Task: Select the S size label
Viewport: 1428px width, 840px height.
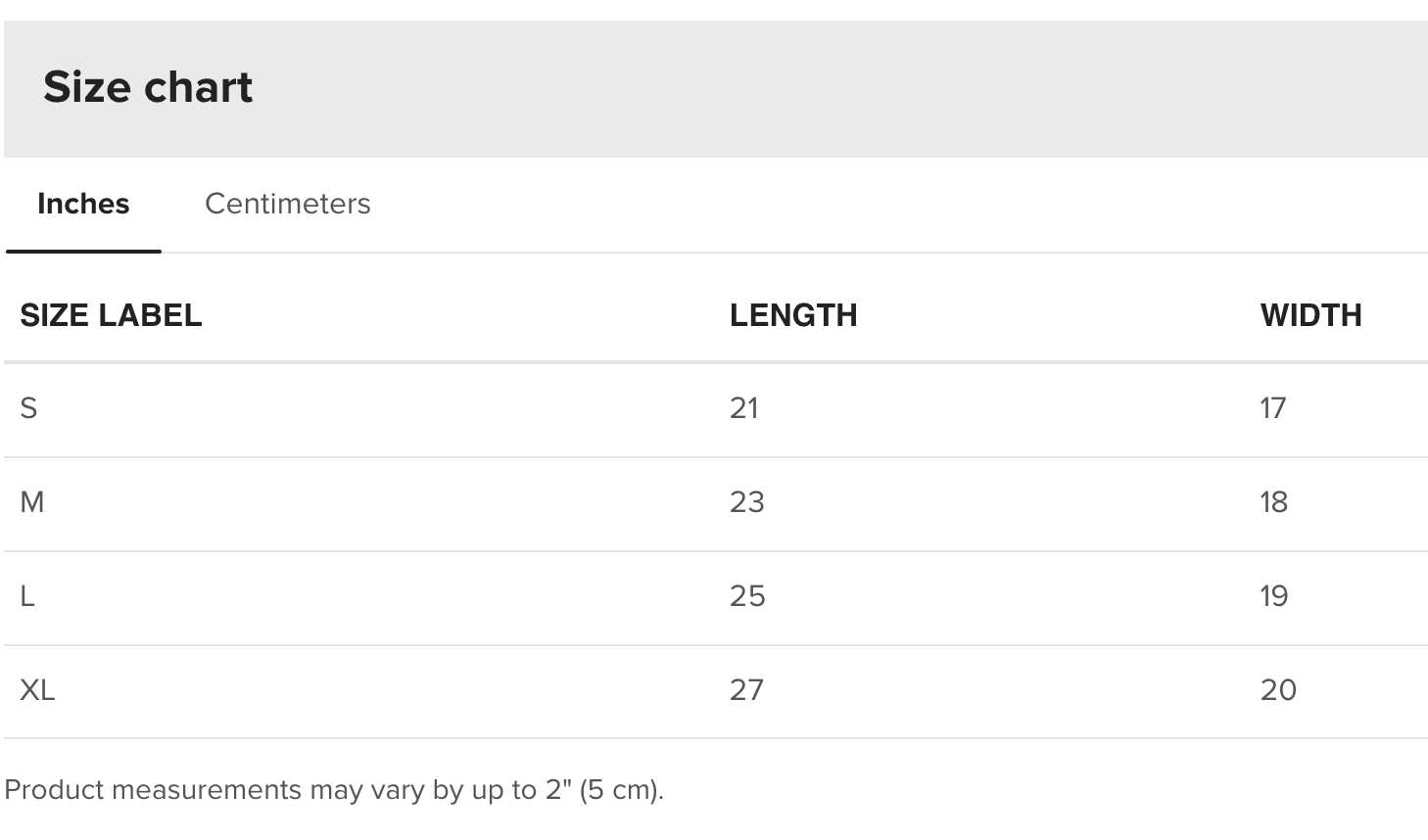Action: tap(28, 408)
